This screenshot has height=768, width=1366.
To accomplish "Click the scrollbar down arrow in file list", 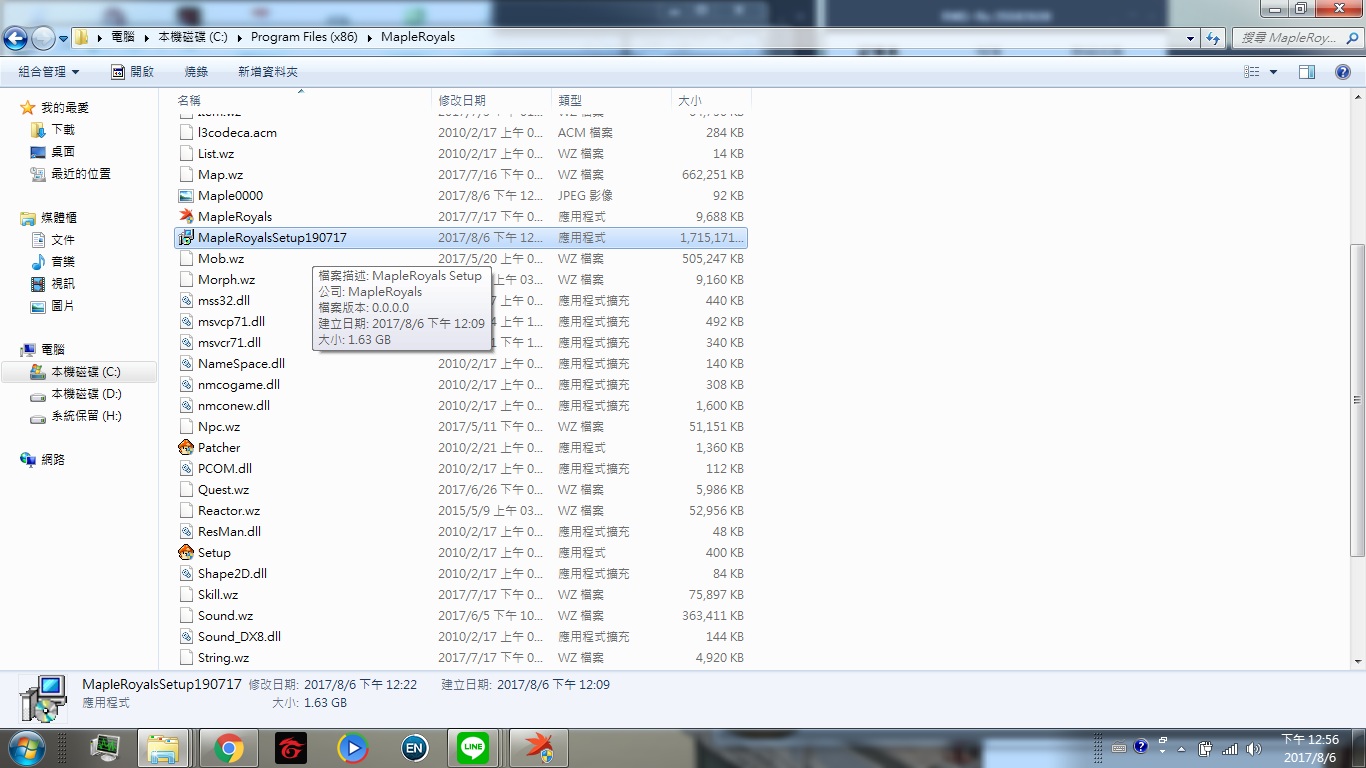I will [1357, 661].
